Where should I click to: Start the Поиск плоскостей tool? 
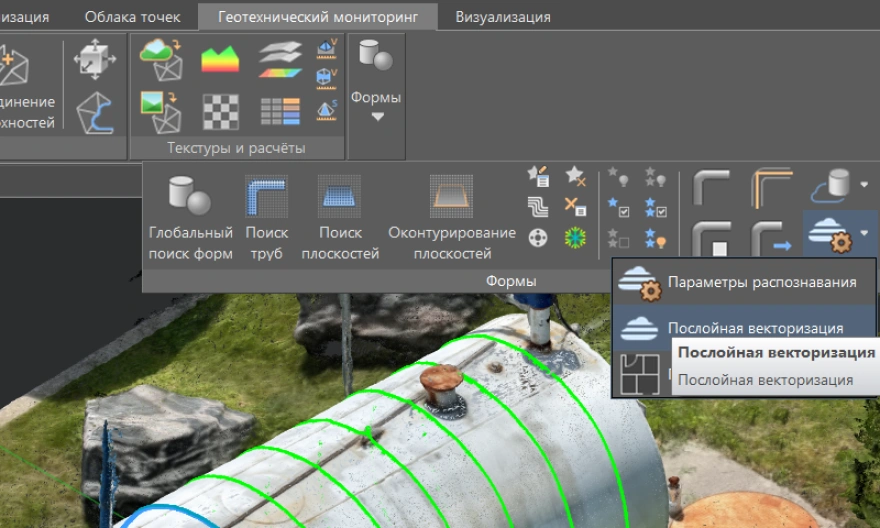[x=340, y=218]
